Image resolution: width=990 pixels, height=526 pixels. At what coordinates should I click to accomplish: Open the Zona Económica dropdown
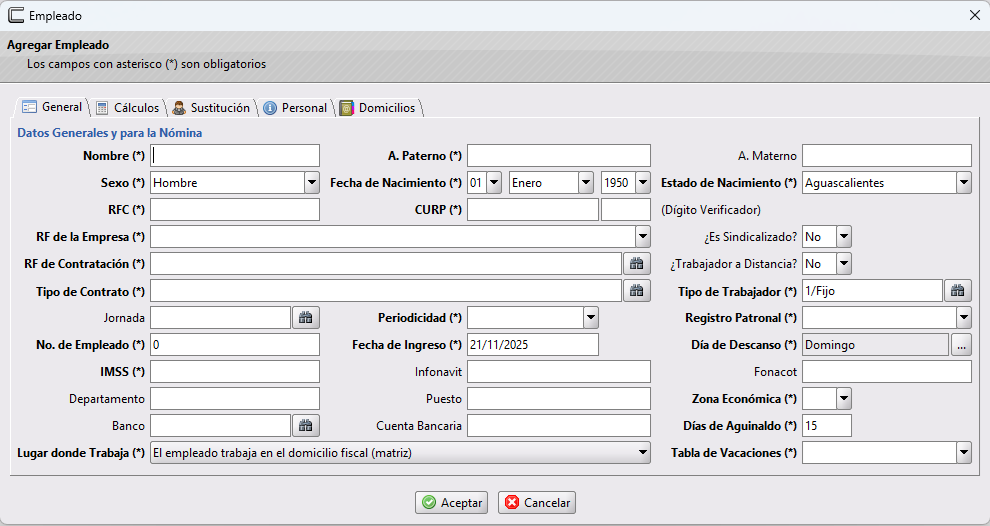[844, 398]
